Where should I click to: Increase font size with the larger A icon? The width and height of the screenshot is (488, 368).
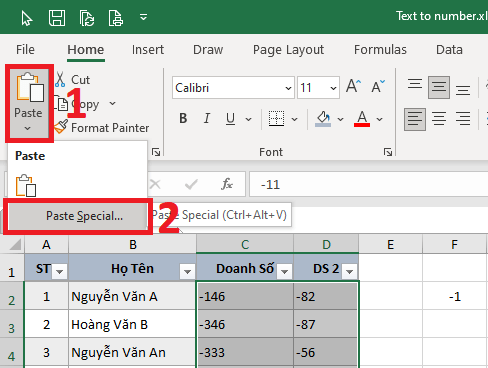pos(353,87)
